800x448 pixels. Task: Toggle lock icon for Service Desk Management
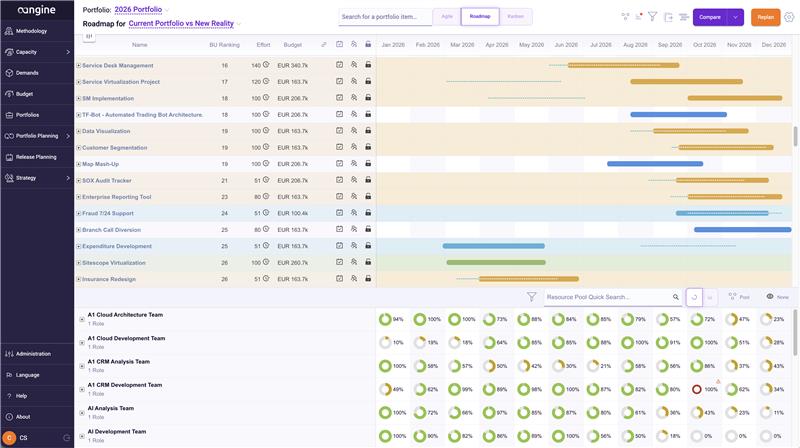[x=368, y=65]
